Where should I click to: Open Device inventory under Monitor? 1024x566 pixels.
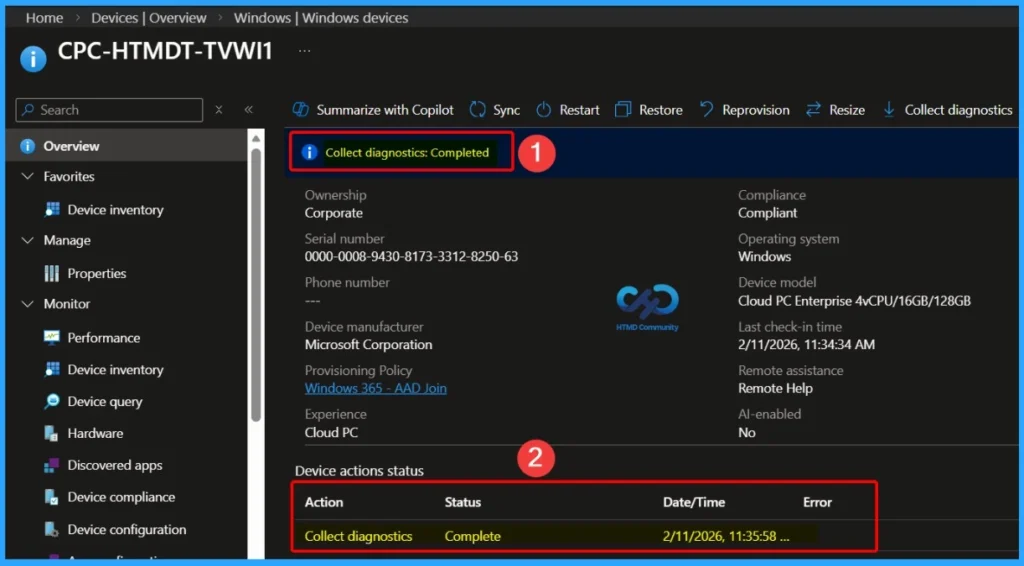(116, 369)
